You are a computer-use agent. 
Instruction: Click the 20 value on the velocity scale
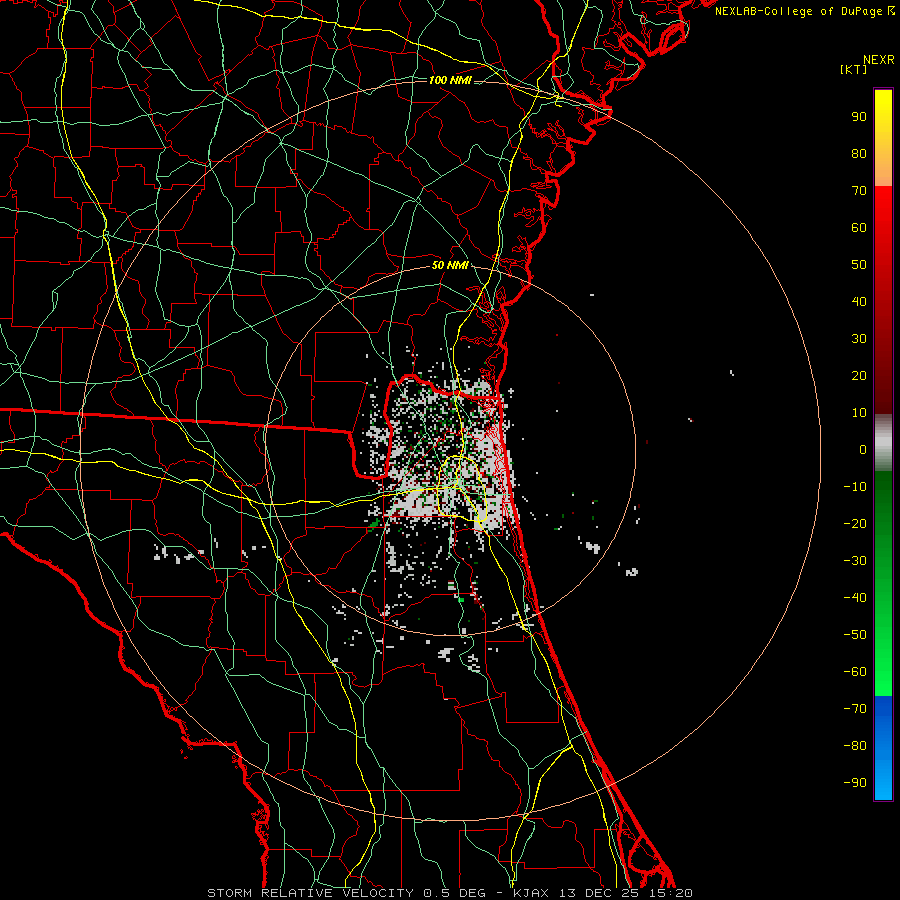pyautogui.click(x=859, y=375)
